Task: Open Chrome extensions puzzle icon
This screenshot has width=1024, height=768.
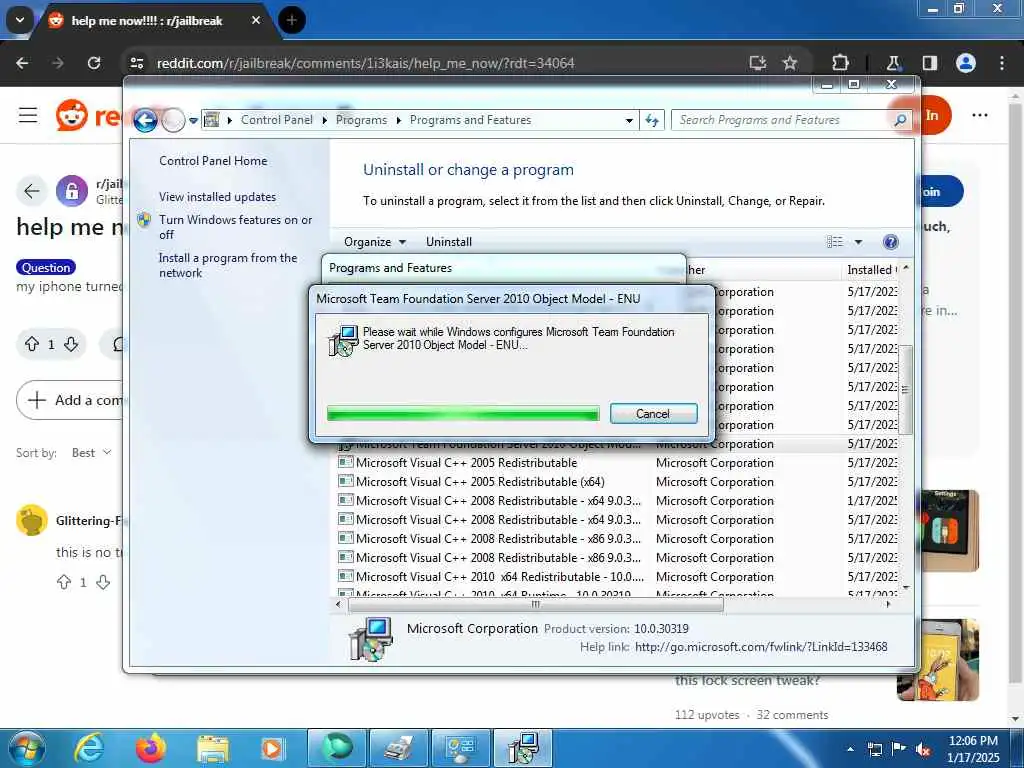Action: tap(840, 63)
